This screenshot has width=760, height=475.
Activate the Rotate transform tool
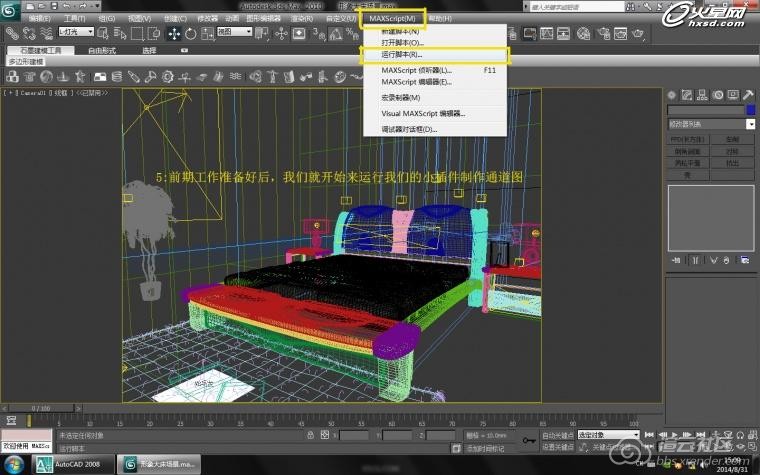(190, 32)
